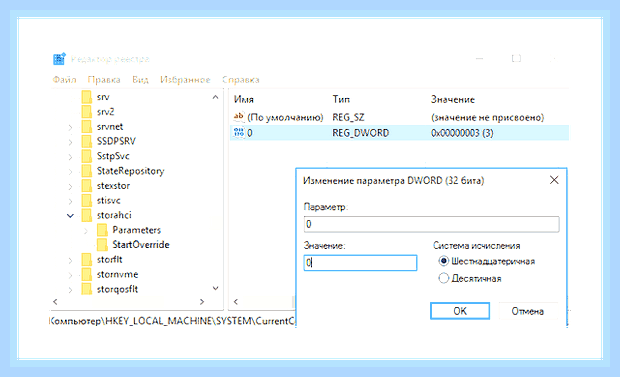Viewport: 620px width, 377px height.
Task: Click the string value icon for (По умолчанию)
Action: coord(238,117)
